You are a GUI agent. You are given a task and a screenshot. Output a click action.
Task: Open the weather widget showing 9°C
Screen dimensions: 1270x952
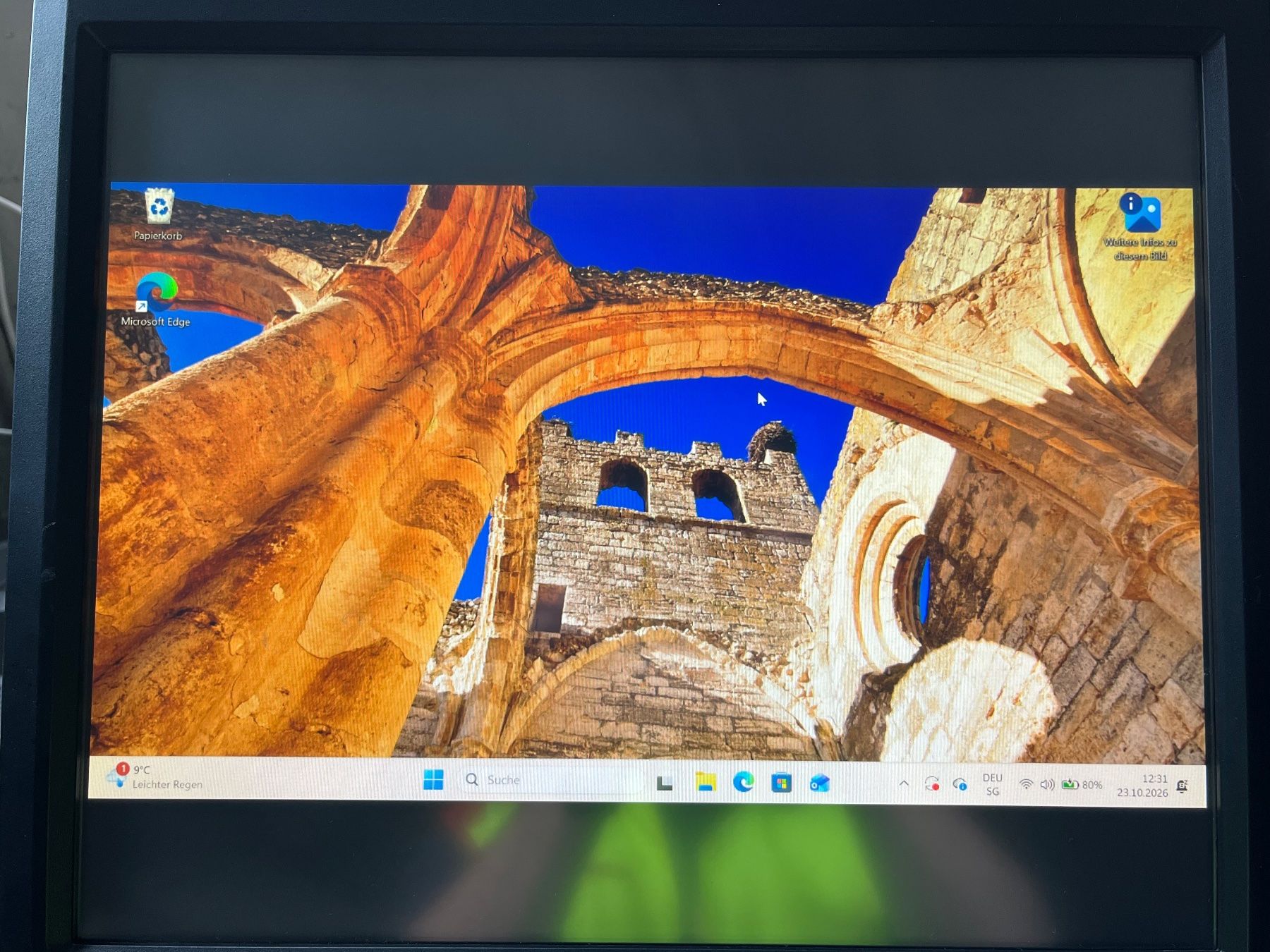153,777
